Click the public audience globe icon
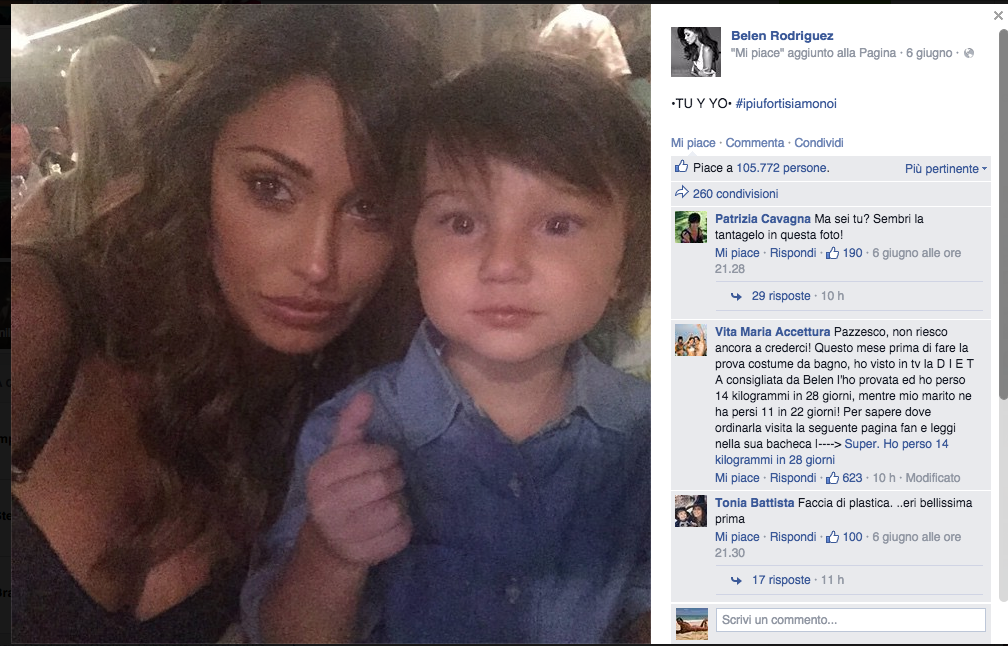 [x=968, y=52]
